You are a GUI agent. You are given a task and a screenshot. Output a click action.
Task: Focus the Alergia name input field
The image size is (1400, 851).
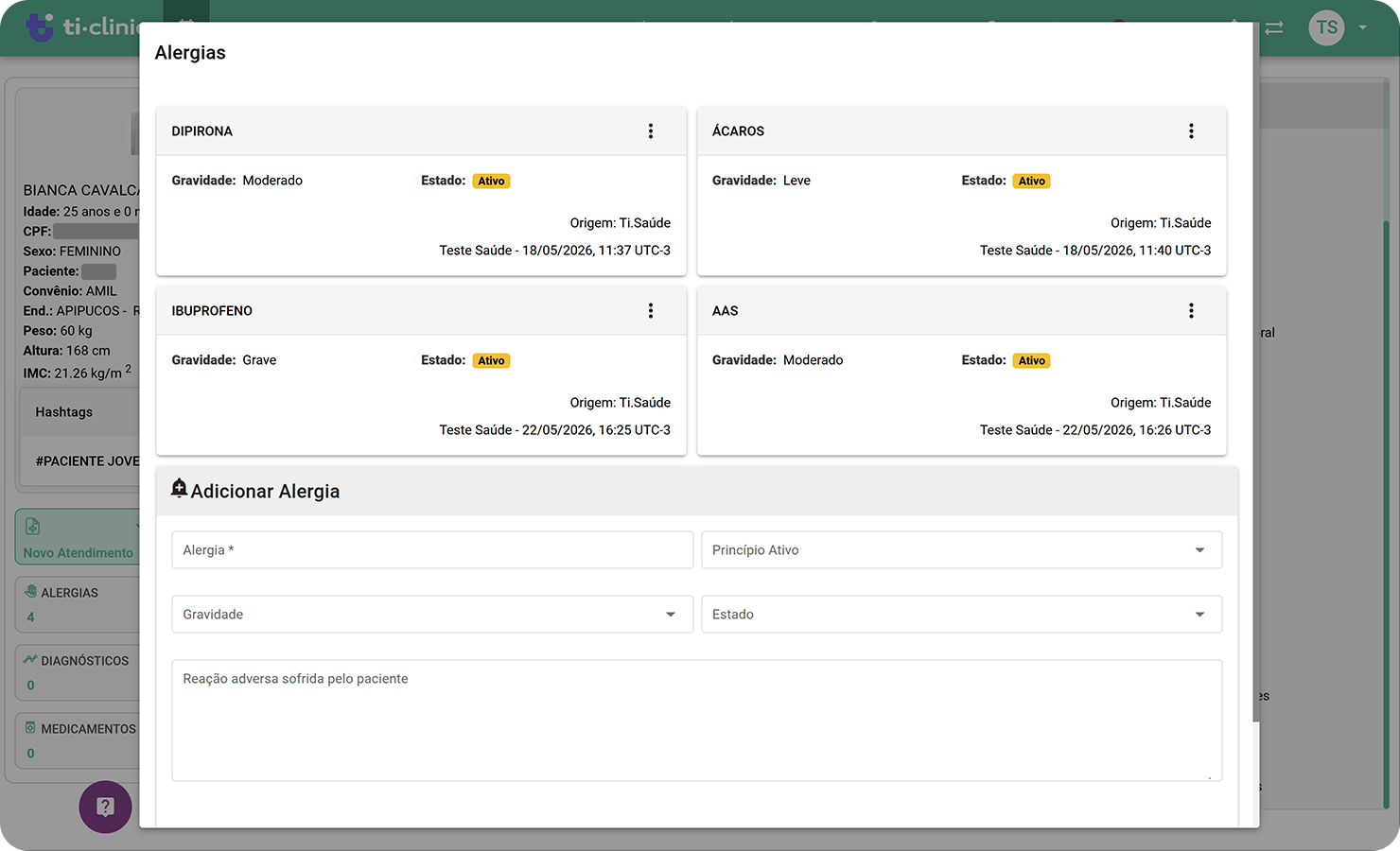pos(432,550)
